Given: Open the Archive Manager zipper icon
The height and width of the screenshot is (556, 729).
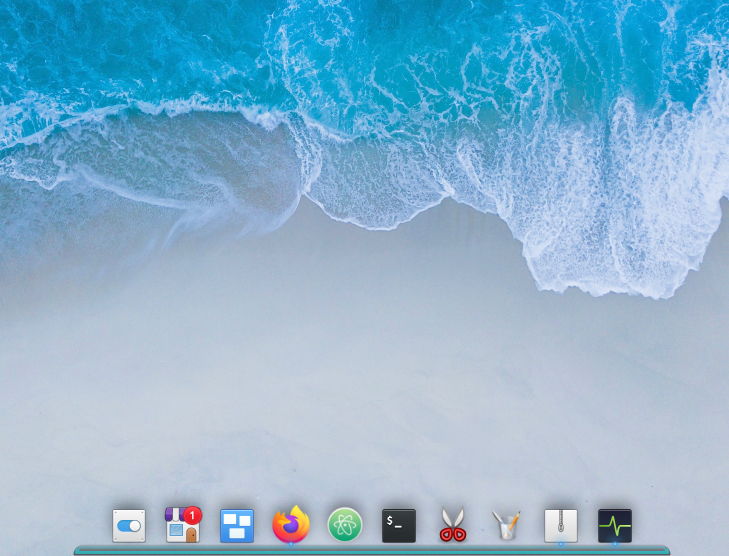Looking at the screenshot, I should [561, 526].
